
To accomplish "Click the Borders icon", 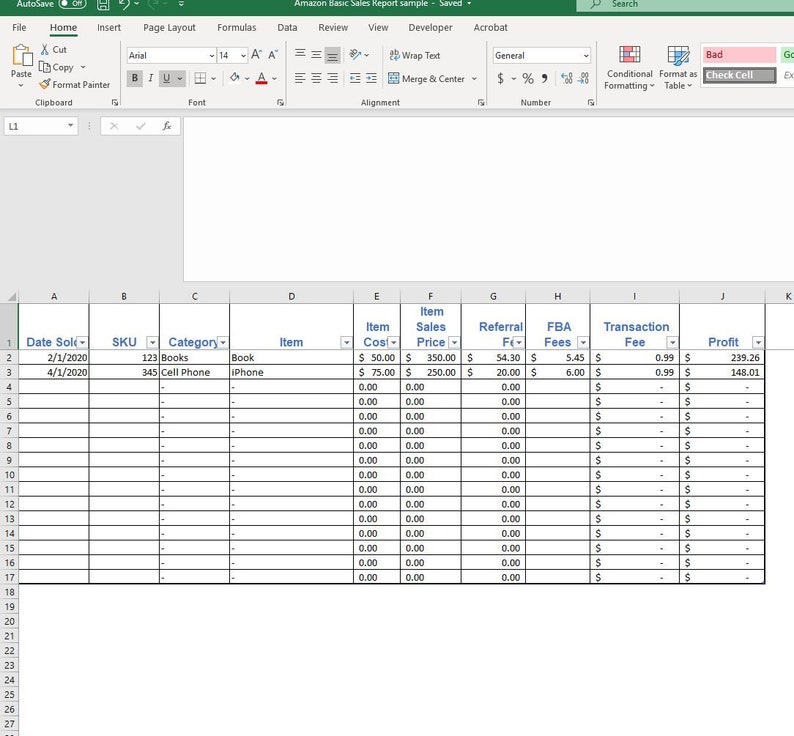I will pos(201,78).
